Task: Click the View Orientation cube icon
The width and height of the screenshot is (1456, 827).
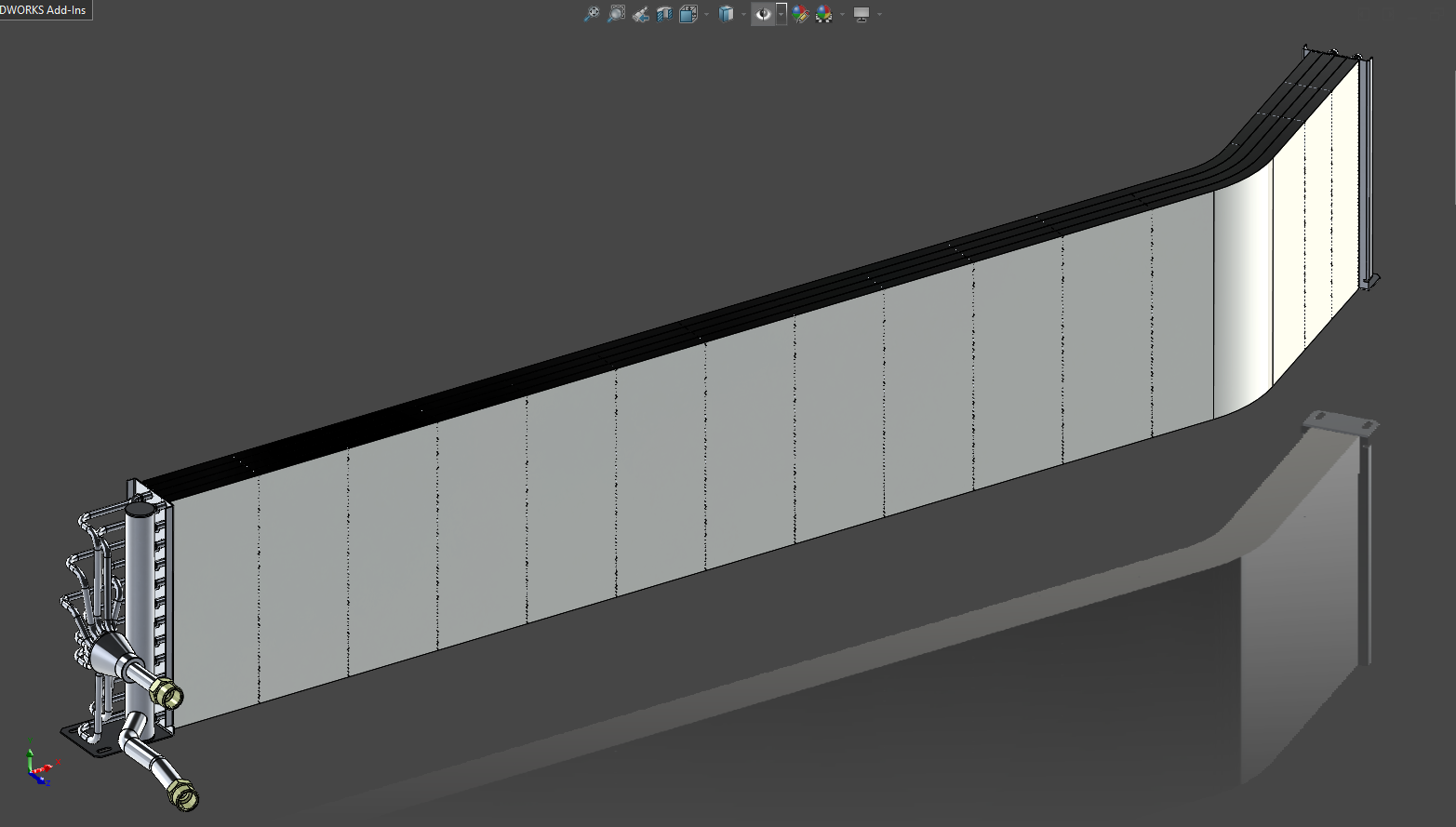Action: (x=688, y=14)
